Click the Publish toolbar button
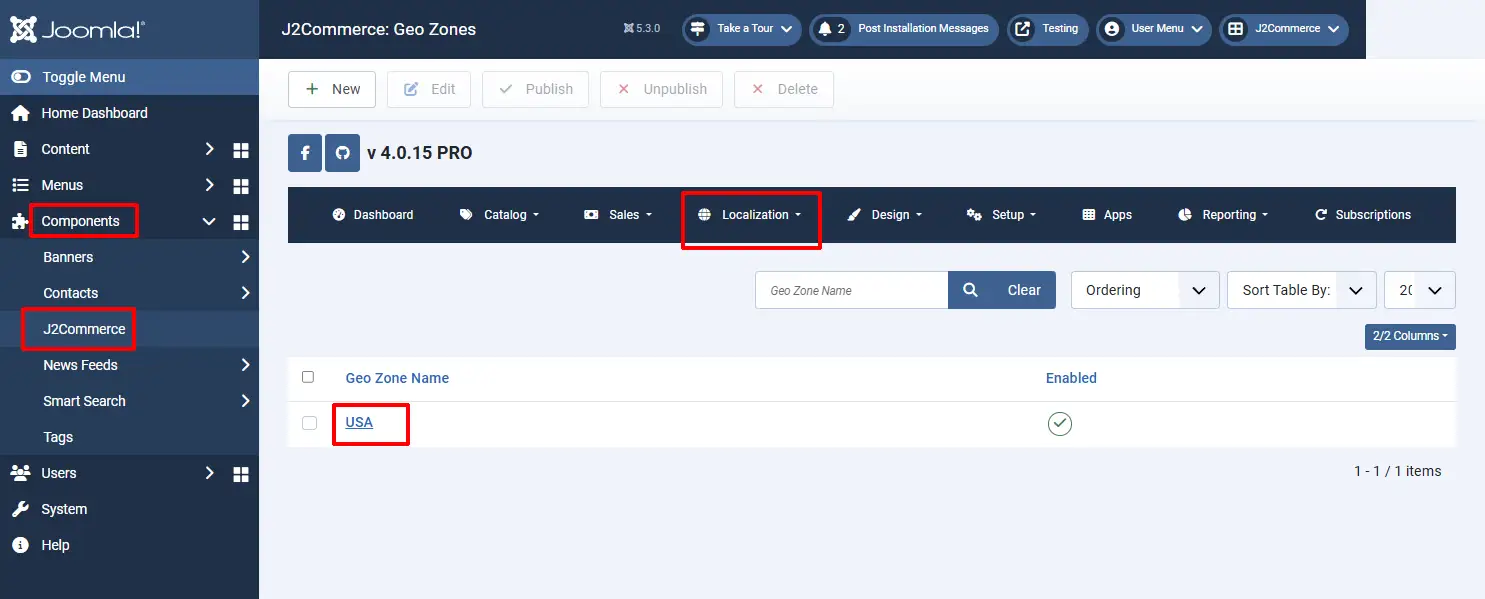 [535, 89]
